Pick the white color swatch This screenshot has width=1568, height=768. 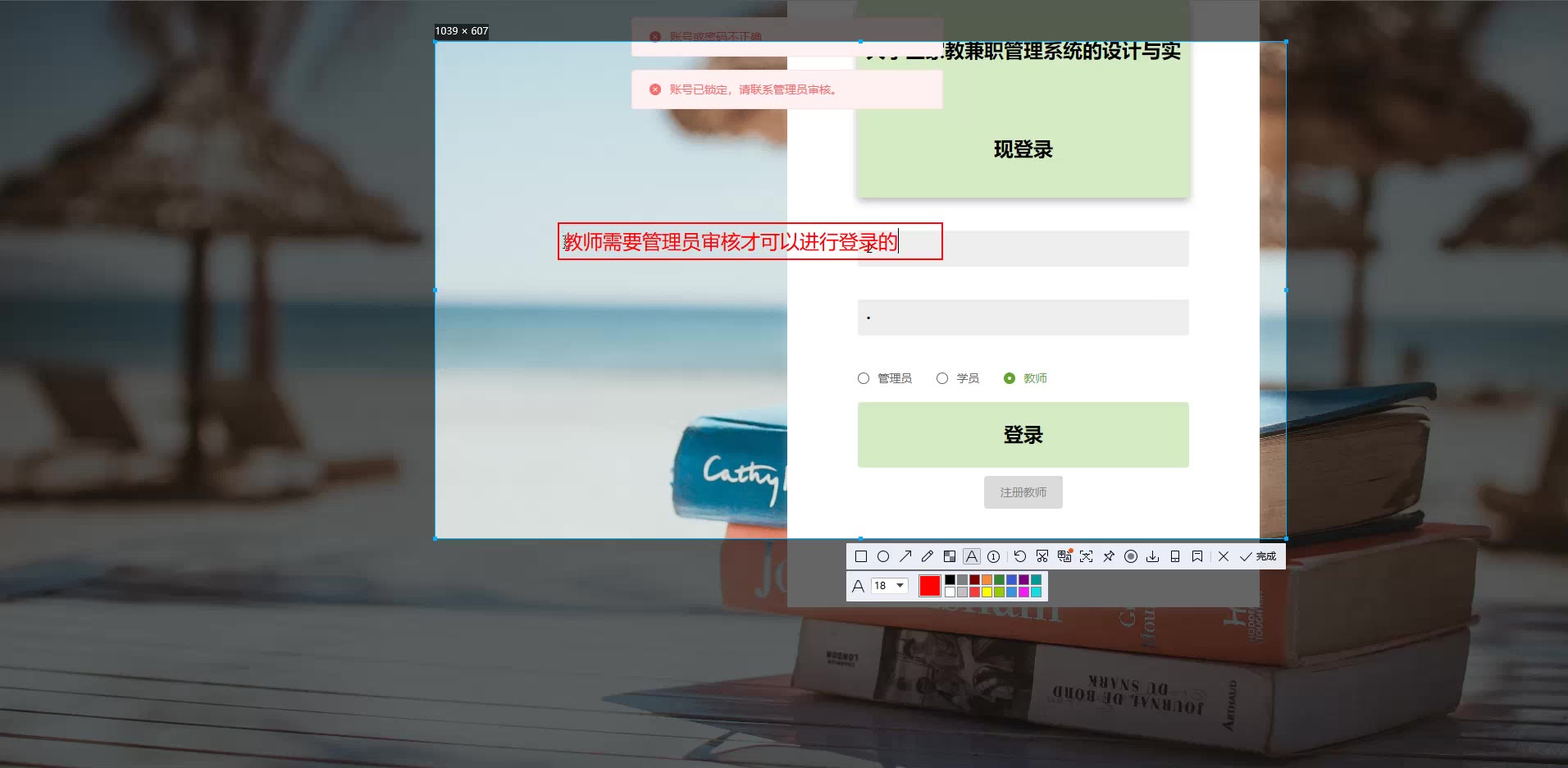point(950,592)
